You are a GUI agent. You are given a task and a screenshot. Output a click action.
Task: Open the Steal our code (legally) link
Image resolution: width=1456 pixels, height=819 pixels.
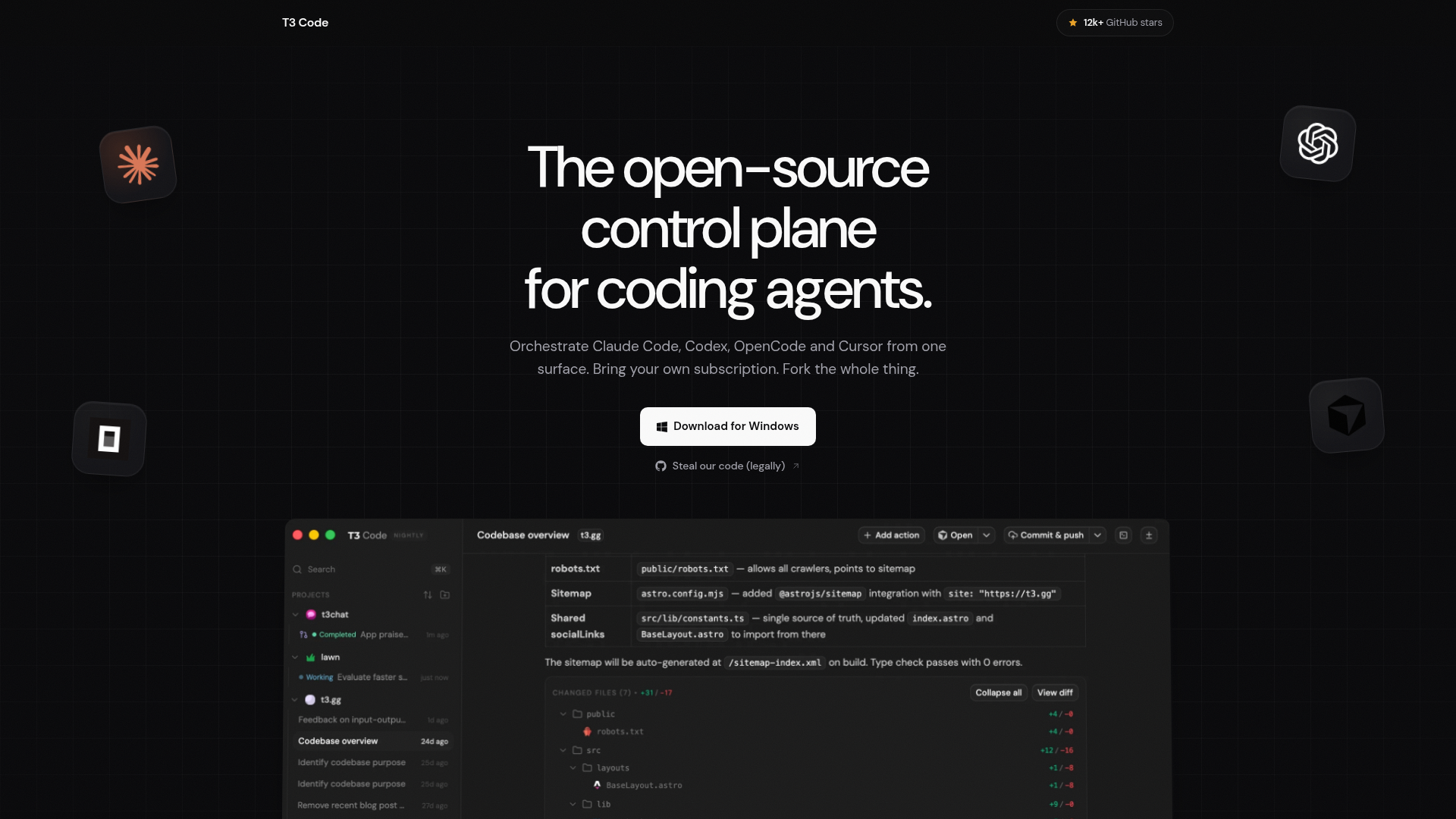click(728, 466)
